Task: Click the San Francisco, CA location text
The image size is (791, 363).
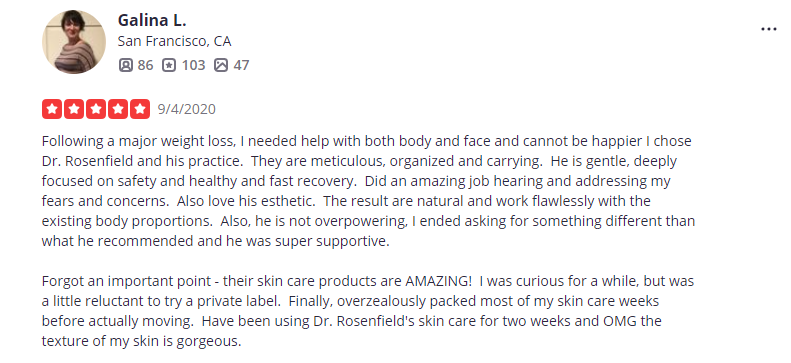Action: (174, 41)
